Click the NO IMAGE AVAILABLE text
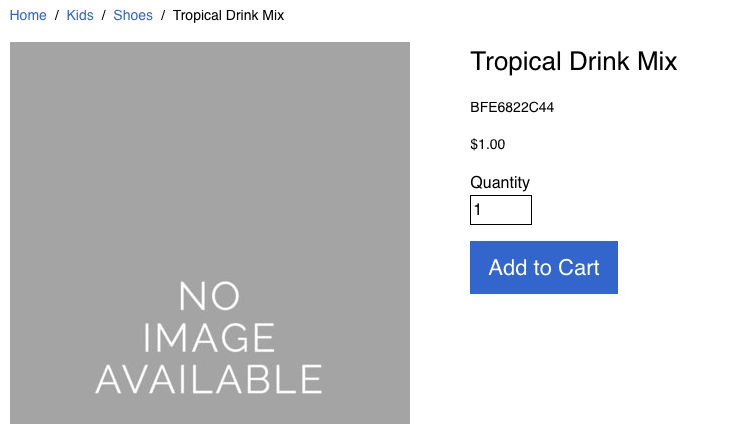This screenshot has width=756, height=424. point(209,338)
